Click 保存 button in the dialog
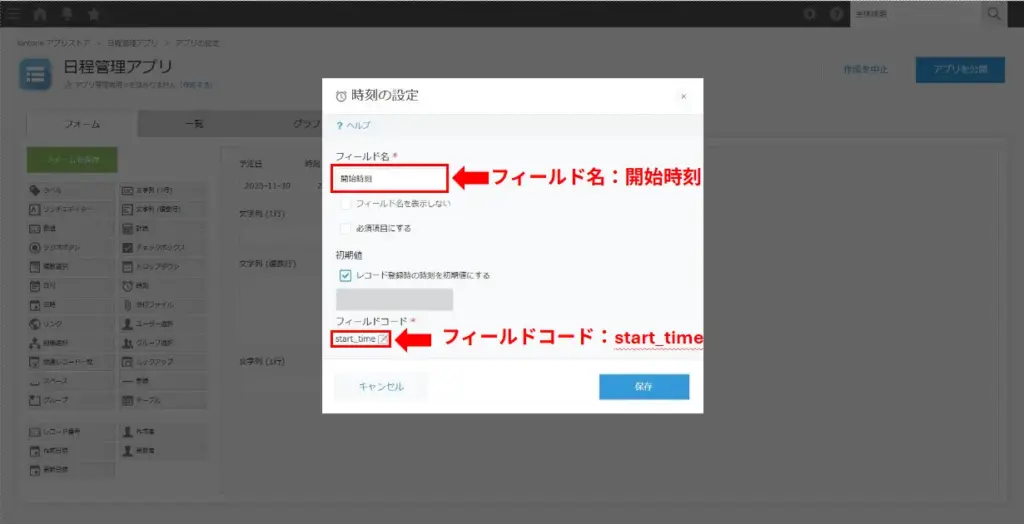This screenshot has width=1024, height=524. (644, 387)
